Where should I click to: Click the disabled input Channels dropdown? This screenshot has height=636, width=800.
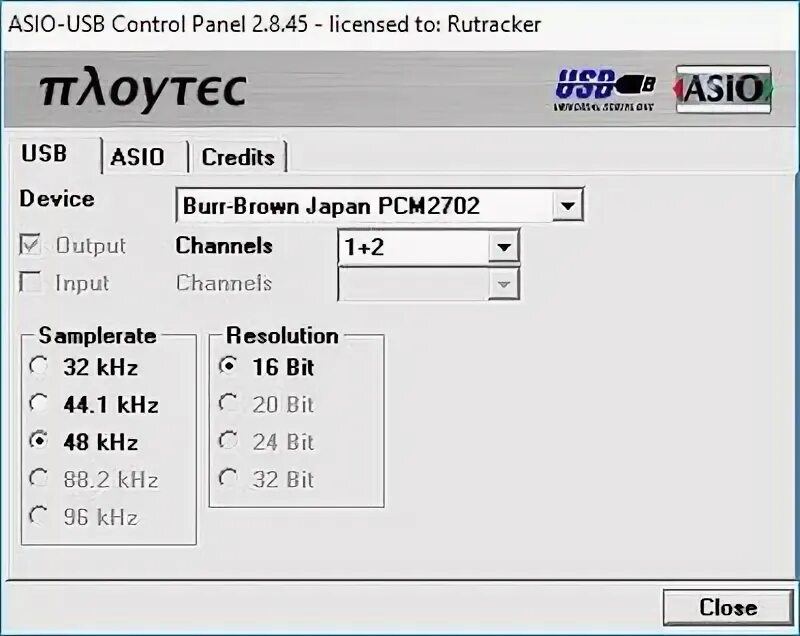tap(429, 284)
